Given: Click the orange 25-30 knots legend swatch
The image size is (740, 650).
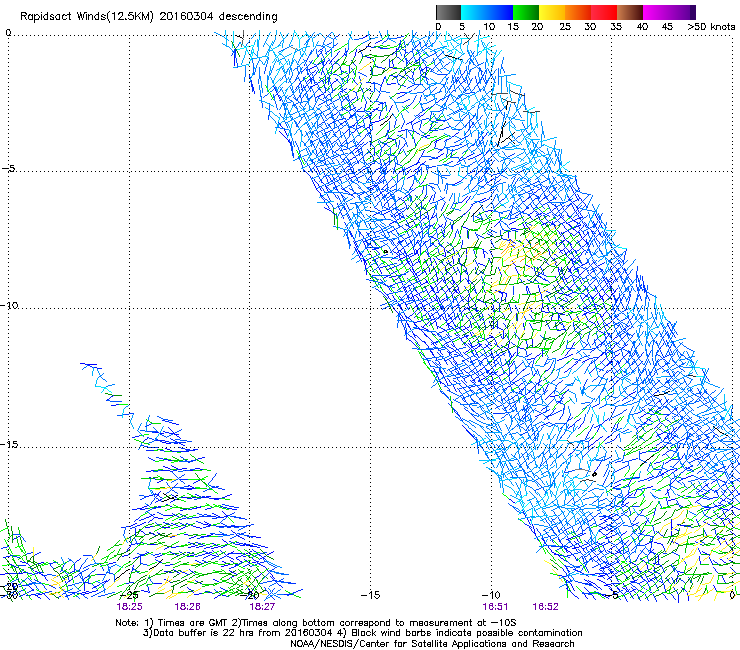Looking at the screenshot, I should tap(578, 12).
